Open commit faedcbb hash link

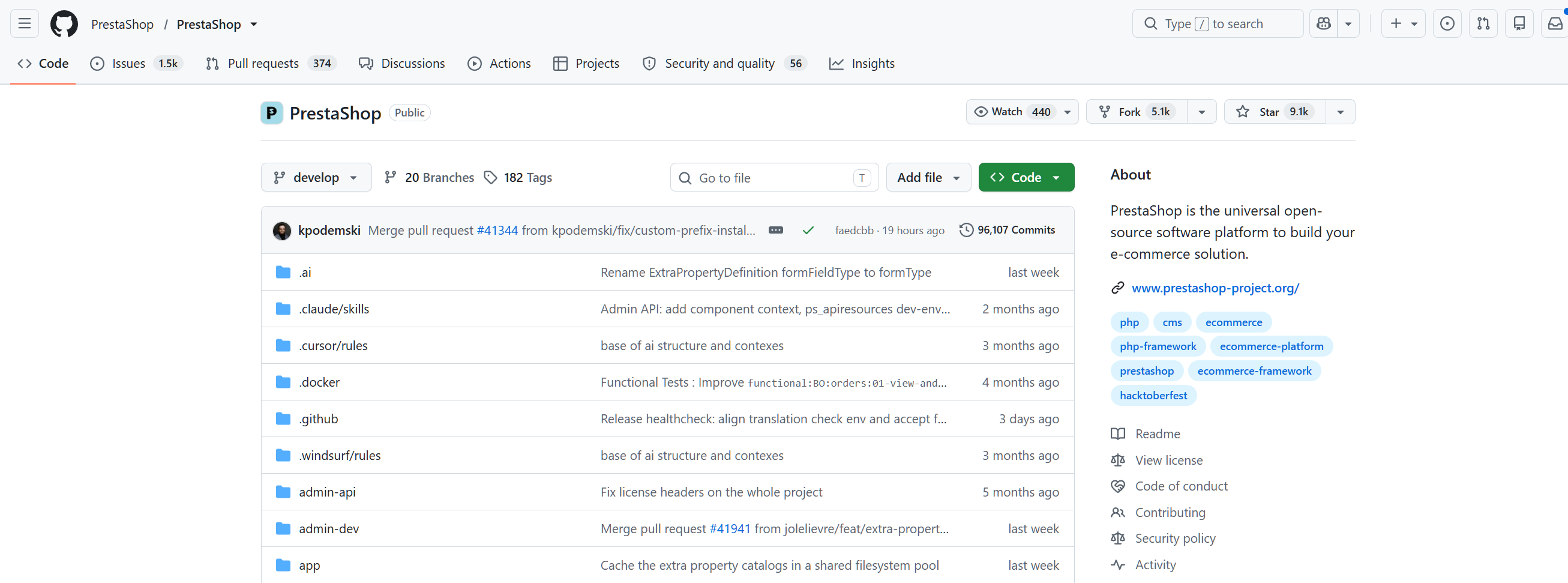pyautogui.click(x=854, y=231)
